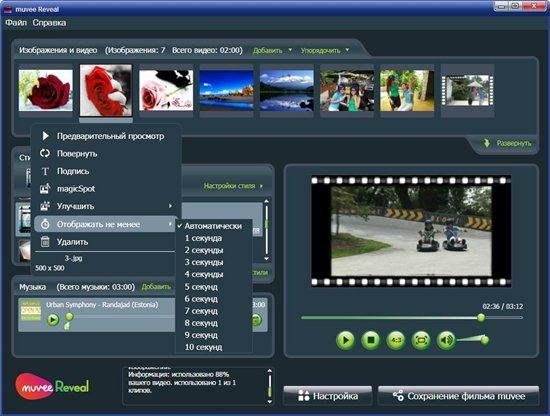This screenshot has width=550, height=416.
Task: Choose 10 секунд display duration
Action: tap(203, 347)
